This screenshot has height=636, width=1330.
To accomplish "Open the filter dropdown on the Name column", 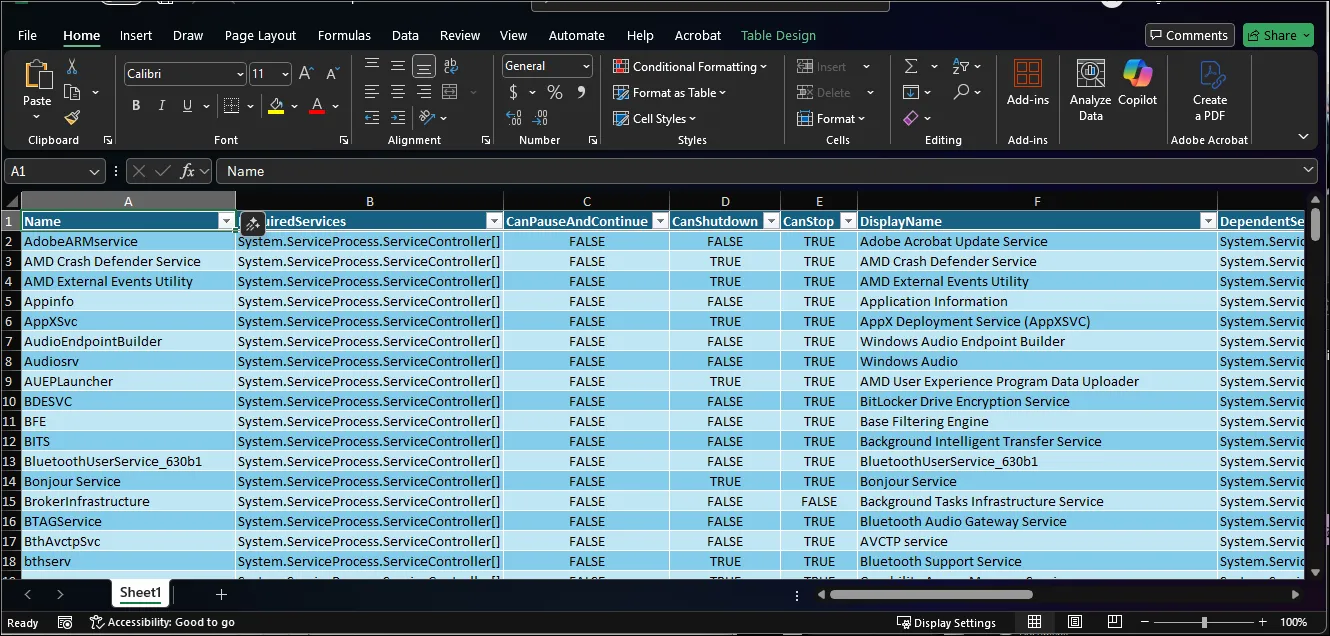I will (226, 220).
